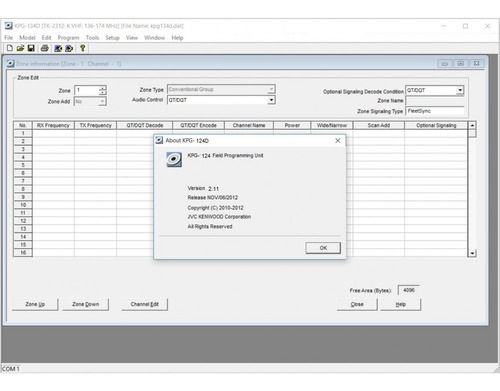Select channel row number 10
Screen dimensions: 500x391
coord(23,205)
